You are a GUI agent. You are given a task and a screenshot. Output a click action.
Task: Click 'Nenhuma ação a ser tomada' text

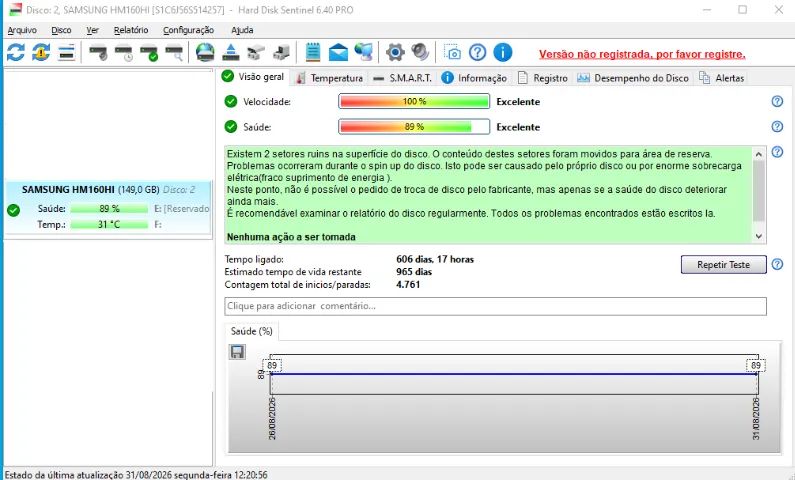[291, 237]
